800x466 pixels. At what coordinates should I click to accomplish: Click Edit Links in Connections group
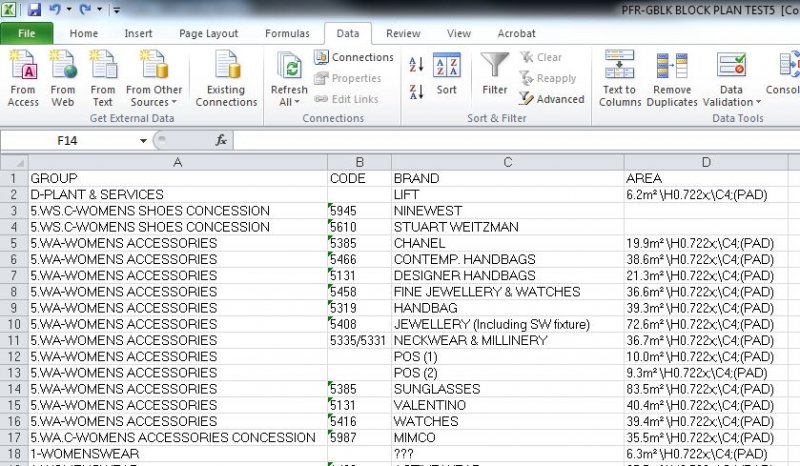pos(346,99)
